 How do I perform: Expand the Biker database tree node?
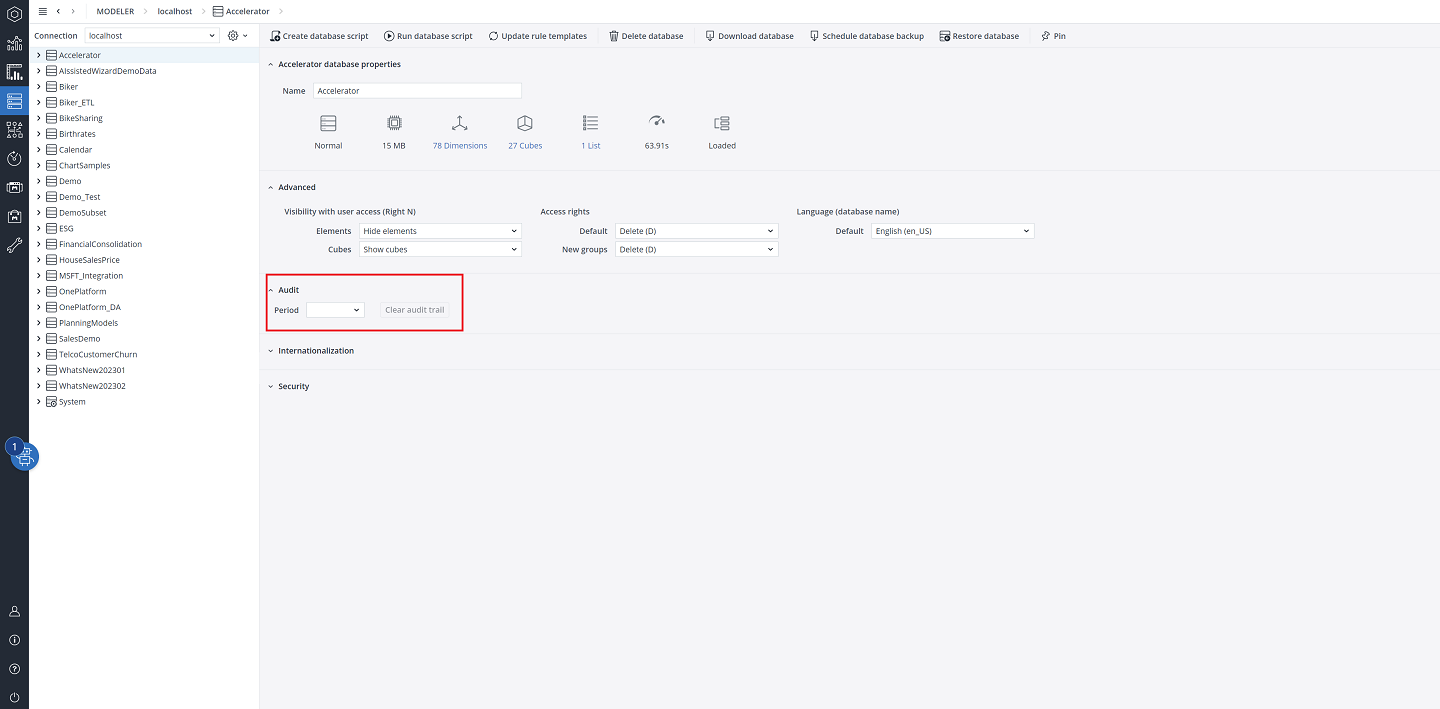pyautogui.click(x=39, y=87)
